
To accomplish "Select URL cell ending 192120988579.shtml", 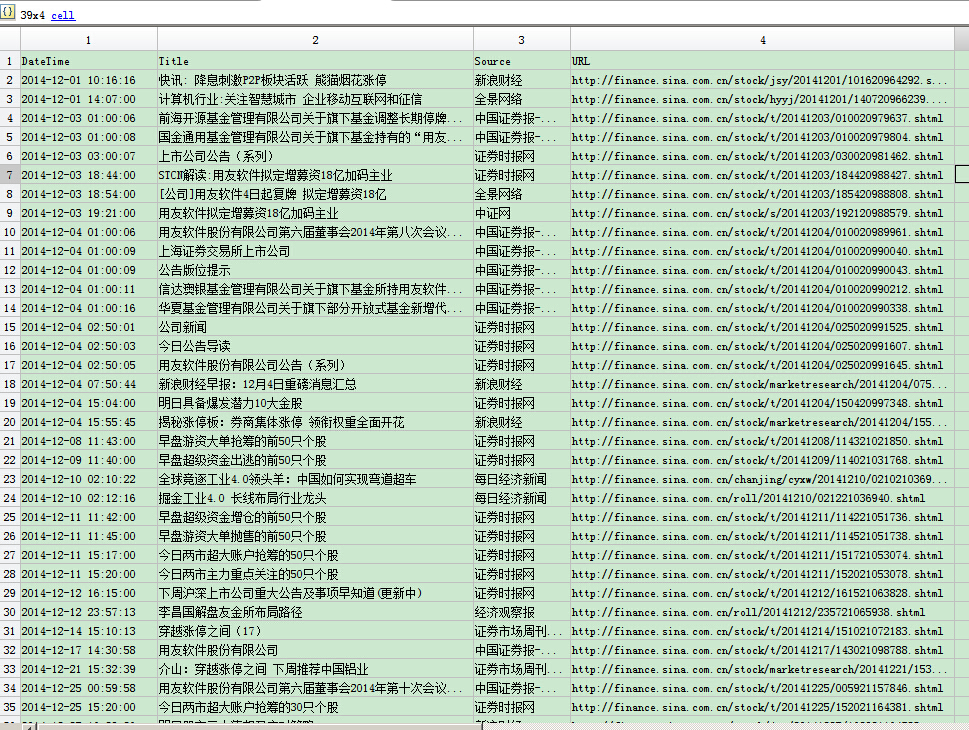I will coord(763,213).
